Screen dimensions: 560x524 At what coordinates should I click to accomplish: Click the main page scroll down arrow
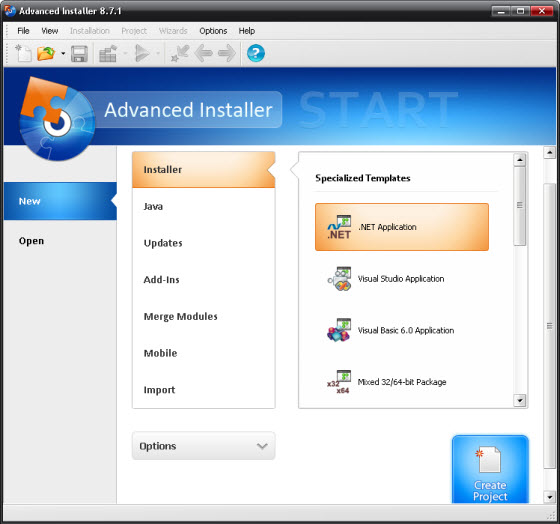pyautogui.click(x=550, y=497)
